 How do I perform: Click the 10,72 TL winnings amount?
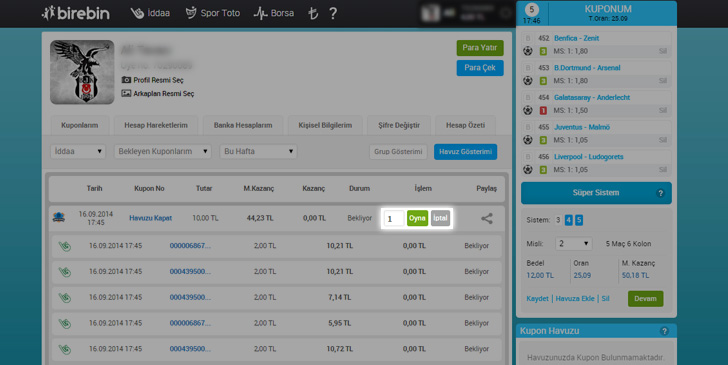point(339,349)
